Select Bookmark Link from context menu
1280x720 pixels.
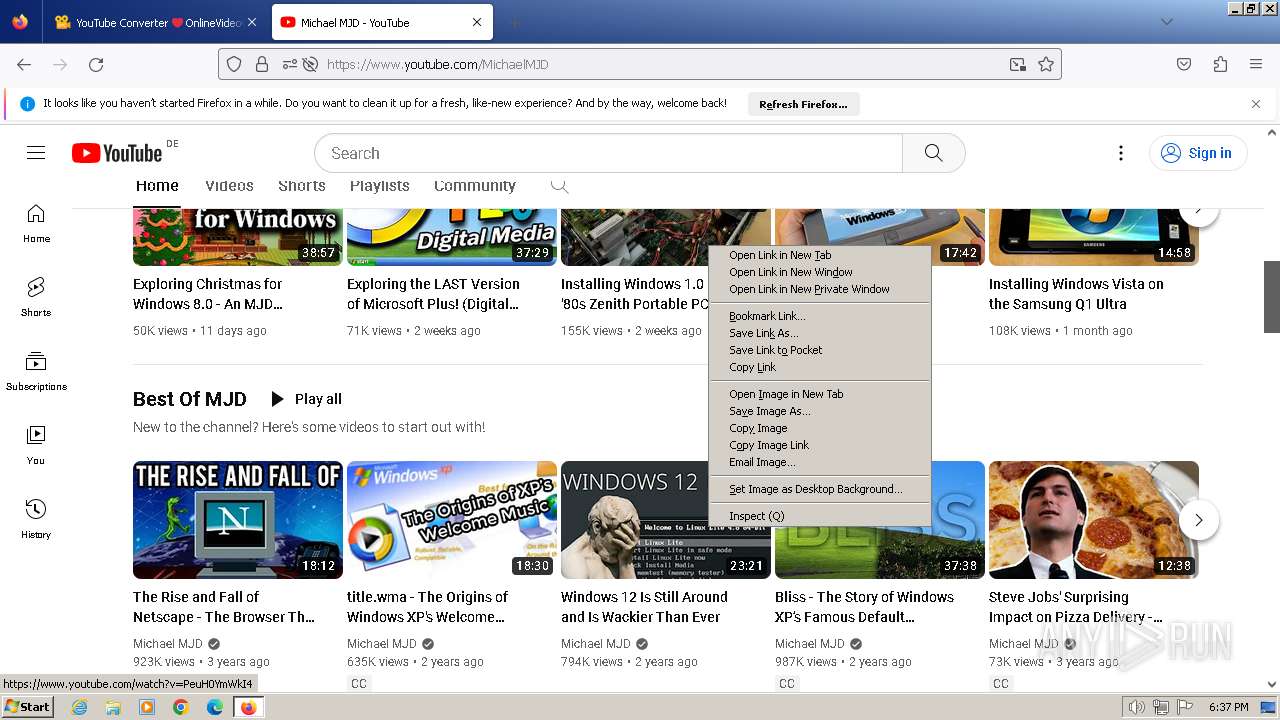[820, 316]
